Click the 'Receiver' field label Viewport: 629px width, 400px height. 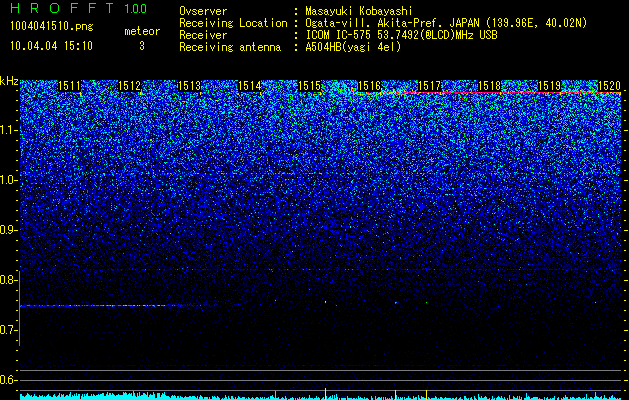pyautogui.click(x=203, y=35)
